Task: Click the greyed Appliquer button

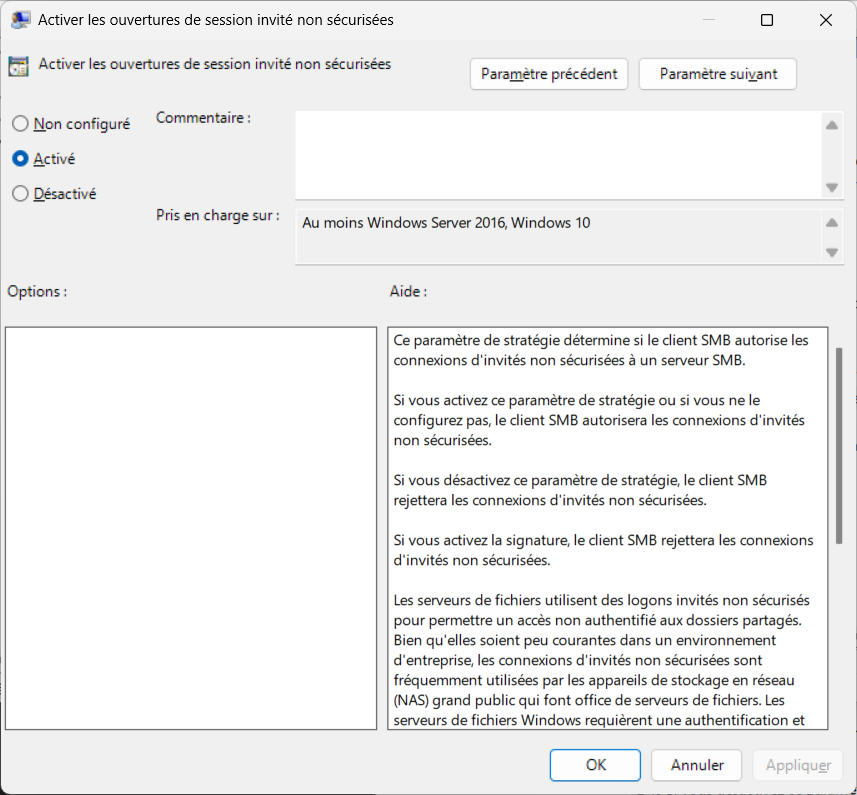Action: (797, 764)
